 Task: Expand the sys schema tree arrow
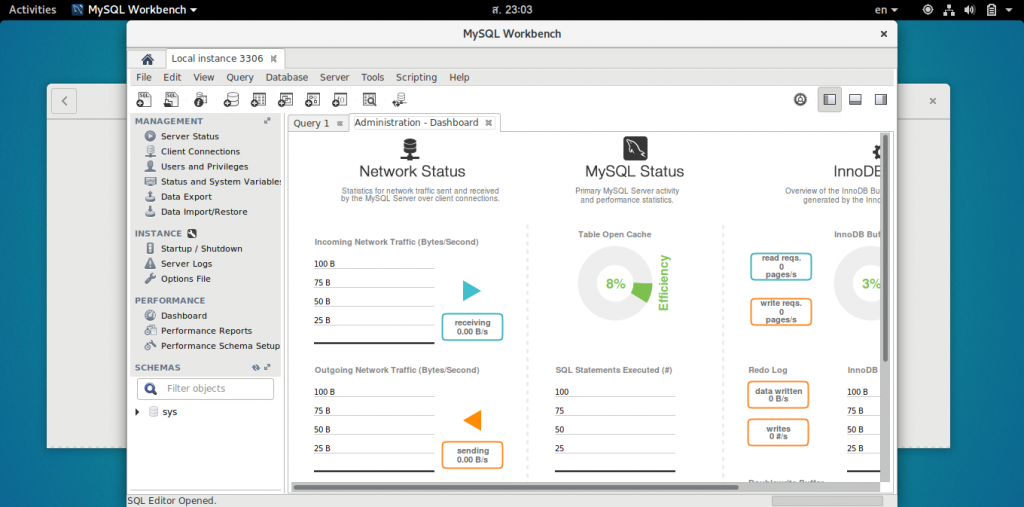[137, 412]
